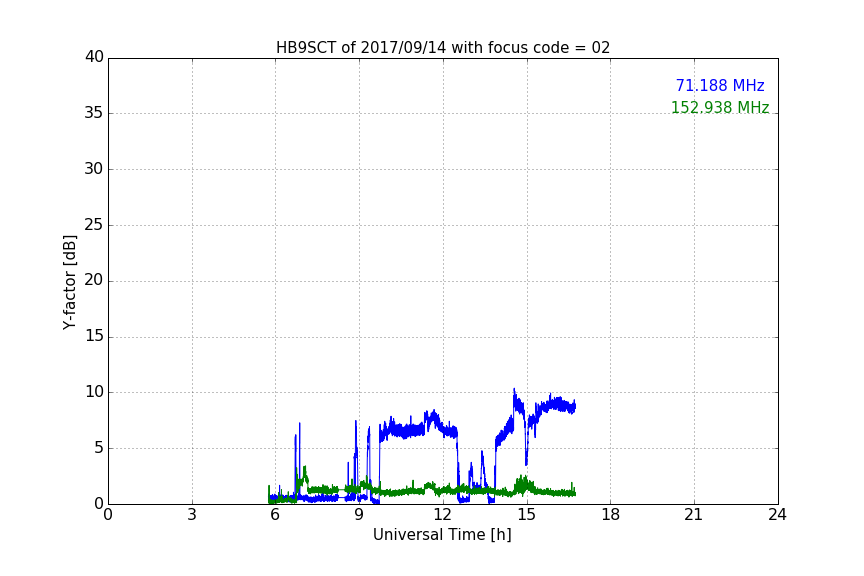Click the x-axis tick label "12"
The image size is (864, 576).
coord(442,515)
